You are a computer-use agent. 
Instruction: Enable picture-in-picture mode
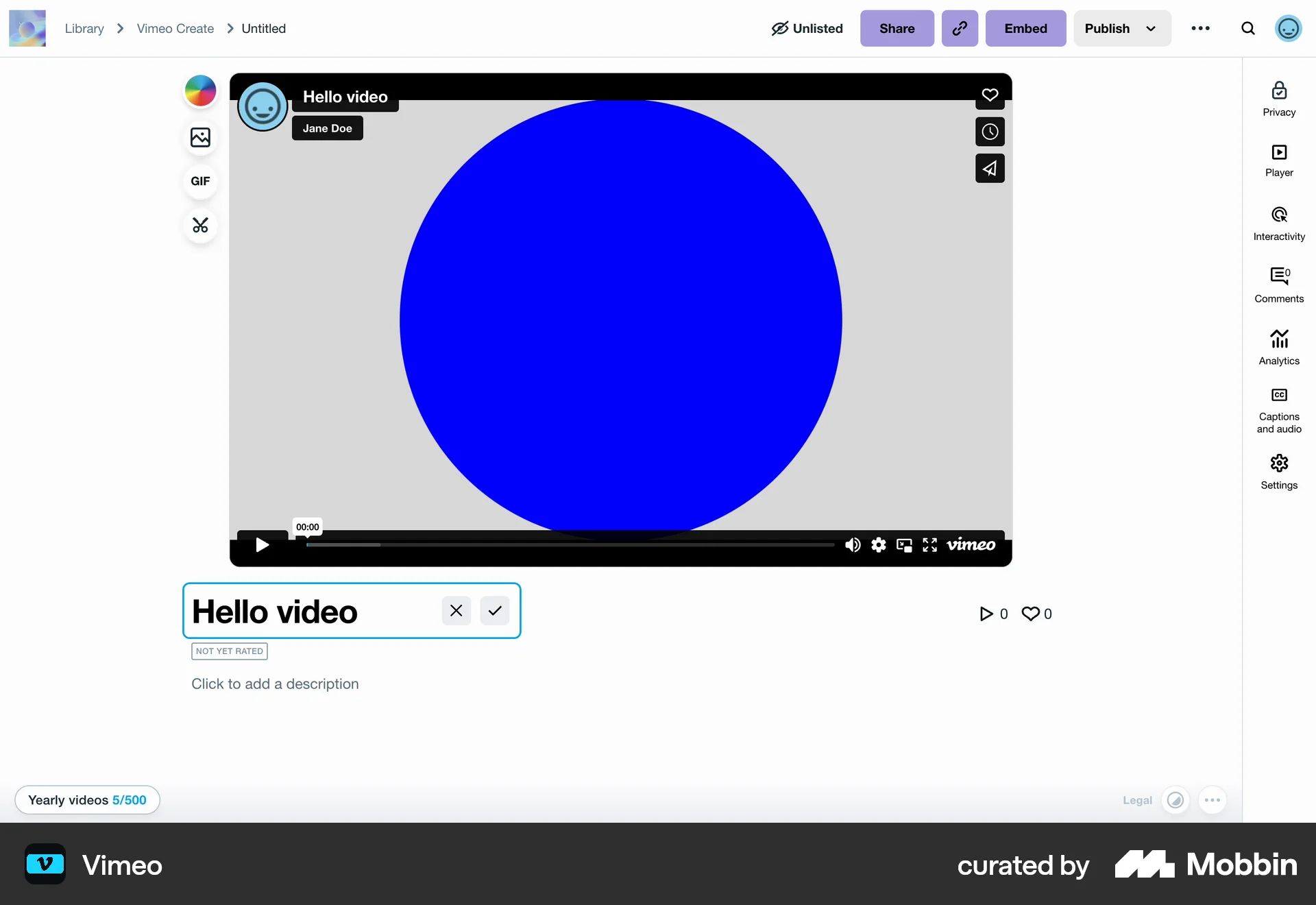904,544
